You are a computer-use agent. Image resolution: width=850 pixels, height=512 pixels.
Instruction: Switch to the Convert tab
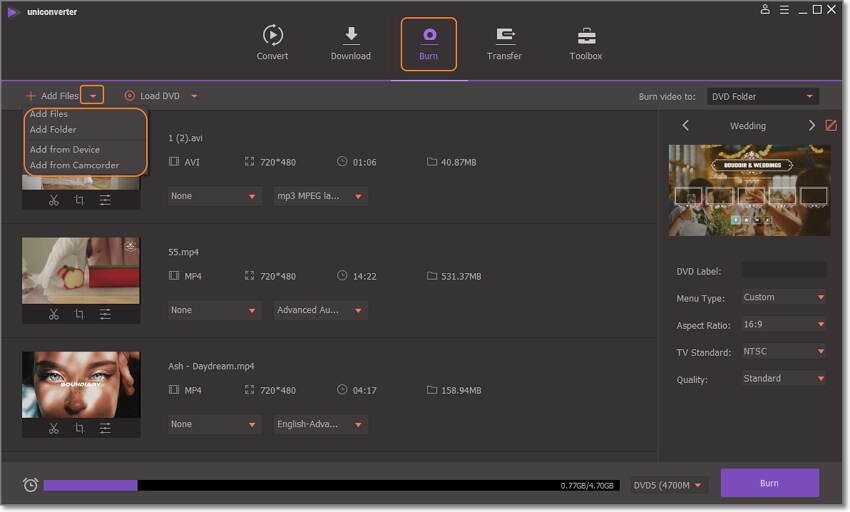[x=272, y=43]
